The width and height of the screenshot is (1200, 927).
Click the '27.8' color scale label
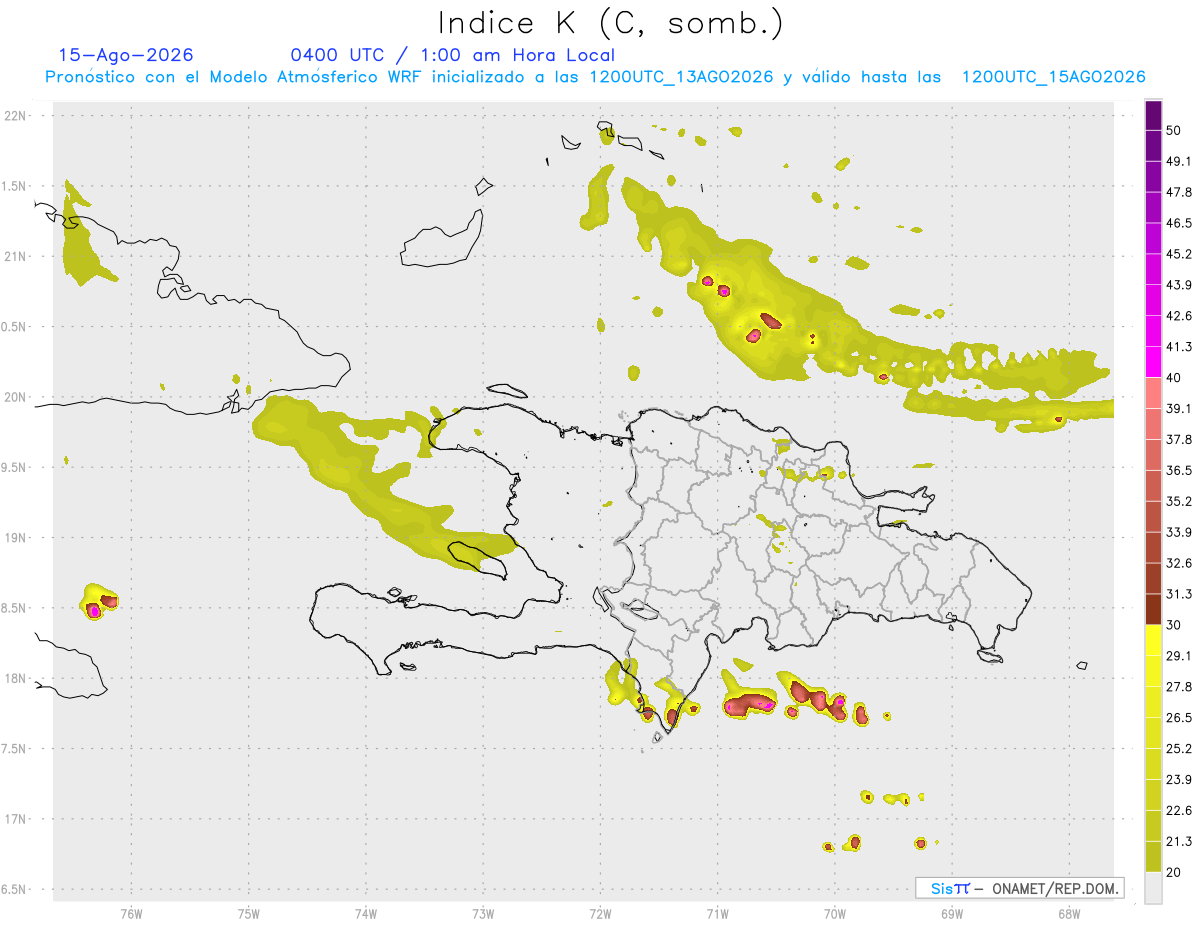point(1179,686)
